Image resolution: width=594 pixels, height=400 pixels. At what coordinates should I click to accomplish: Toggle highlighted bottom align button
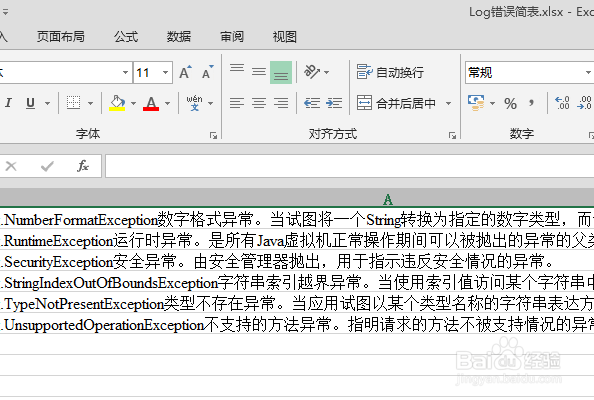click(x=281, y=72)
